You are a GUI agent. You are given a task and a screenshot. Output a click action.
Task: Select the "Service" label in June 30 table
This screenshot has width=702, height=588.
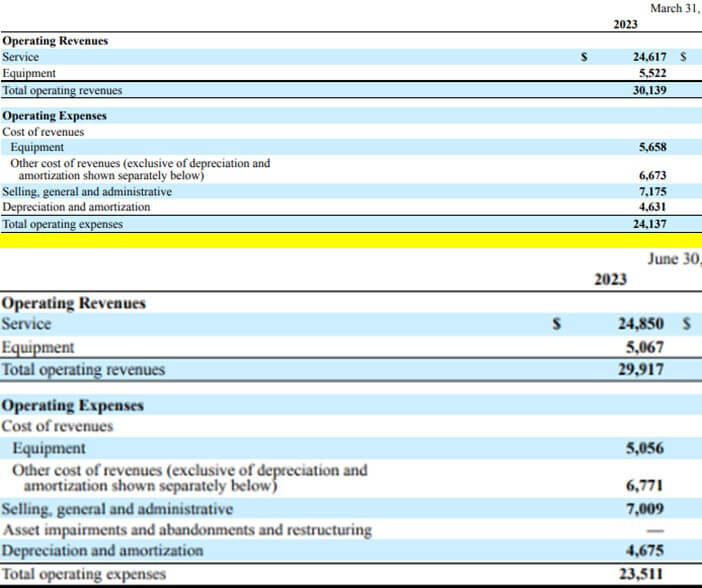tap(26, 324)
